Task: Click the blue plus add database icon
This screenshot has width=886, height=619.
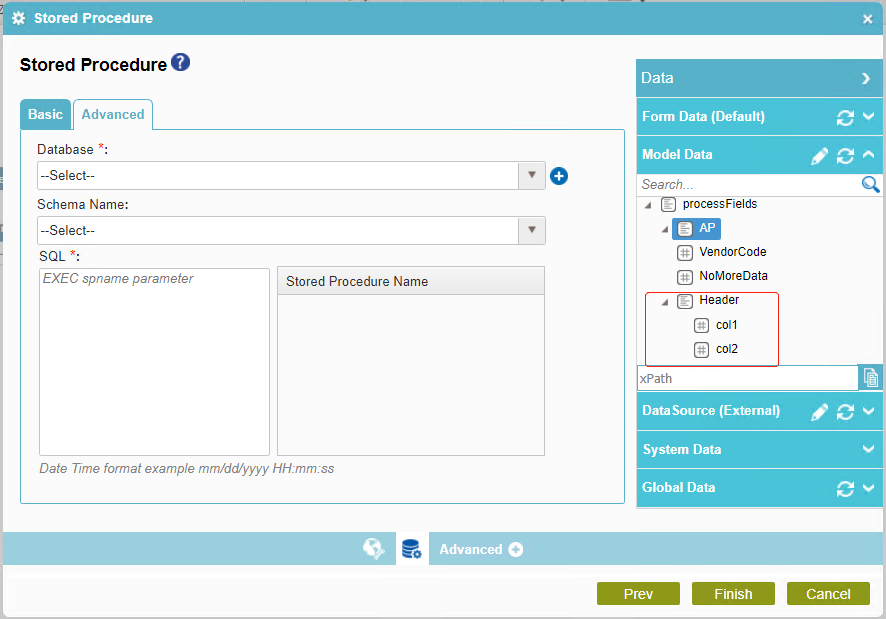Action: [559, 176]
